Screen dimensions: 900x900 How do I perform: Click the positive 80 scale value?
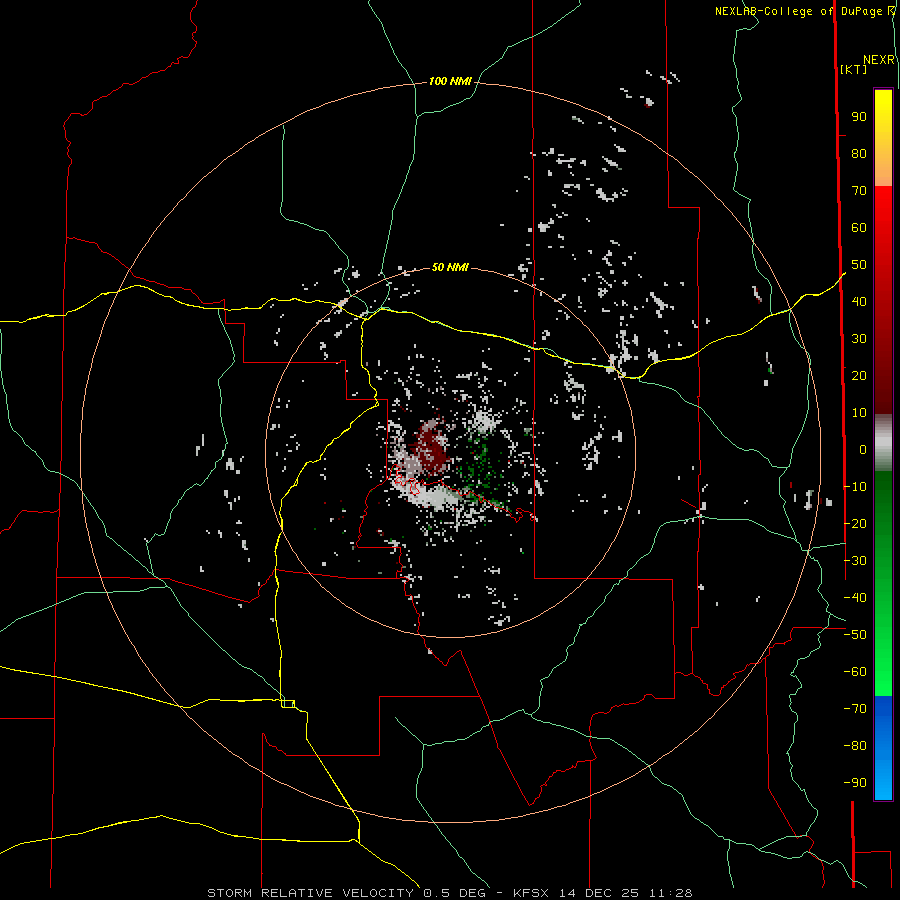[x=859, y=153]
